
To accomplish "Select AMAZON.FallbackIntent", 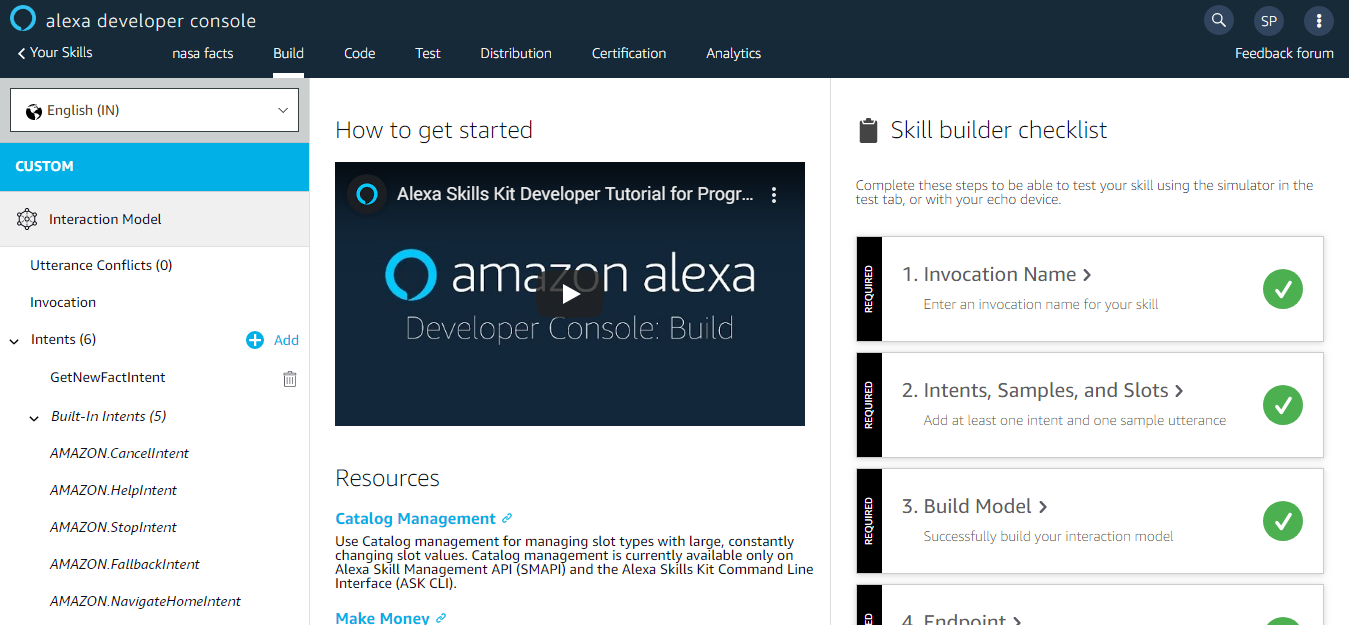I will tap(125, 564).
